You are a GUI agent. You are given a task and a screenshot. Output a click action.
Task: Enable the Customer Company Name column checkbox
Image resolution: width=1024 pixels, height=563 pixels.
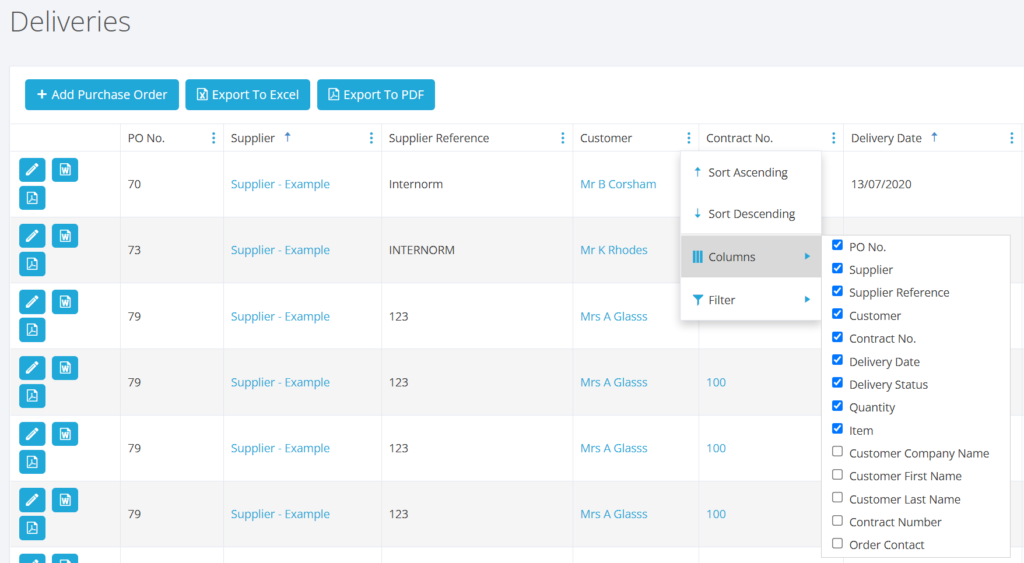837,453
